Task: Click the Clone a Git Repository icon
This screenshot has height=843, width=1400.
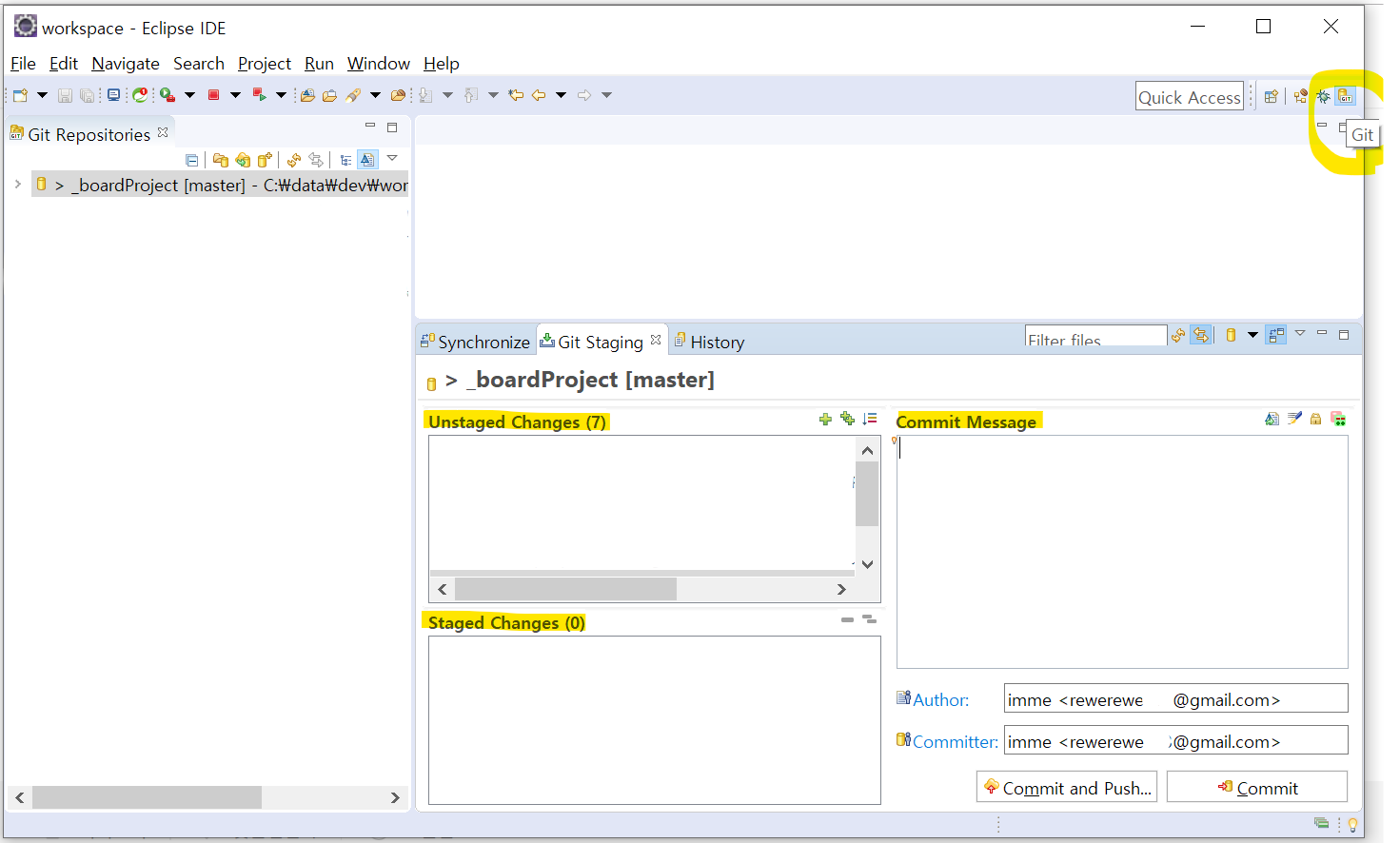Action: (243, 160)
